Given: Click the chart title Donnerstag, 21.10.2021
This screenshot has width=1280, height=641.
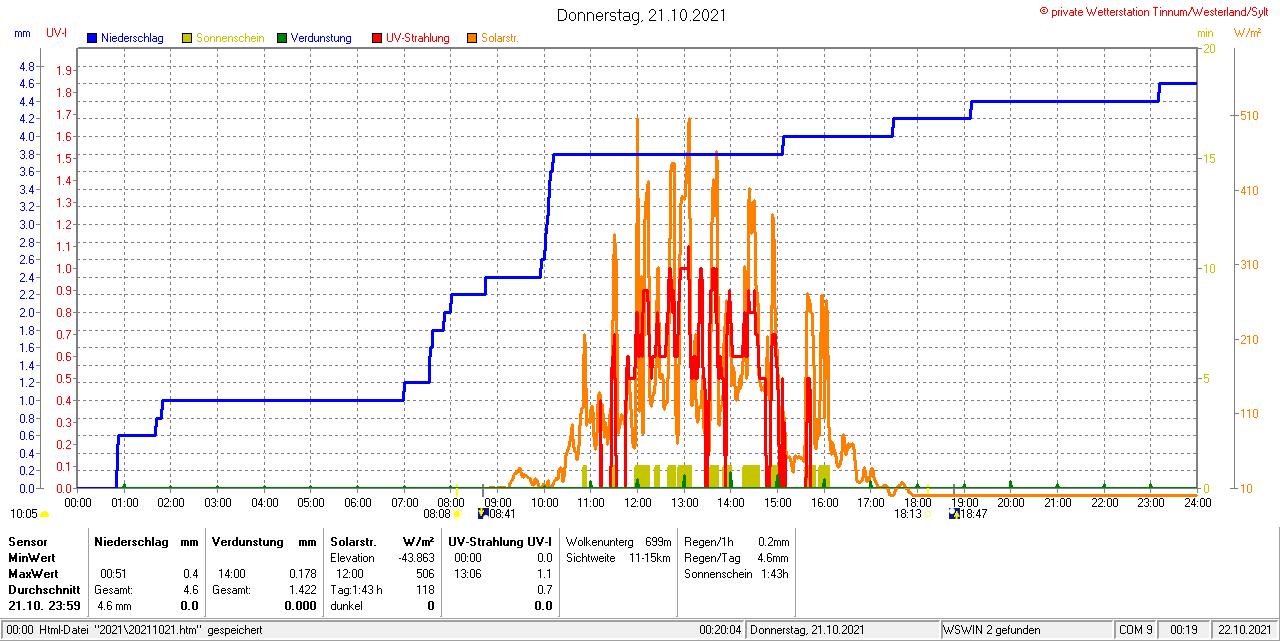Looking at the screenshot, I should pyautogui.click(x=642, y=15).
